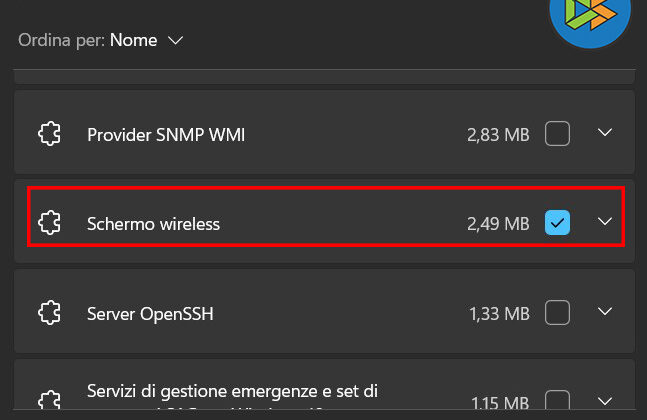Expand the Schermo wireless details chevron
The width and height of the screenshot is (647, 420).
tap(604, 222)
